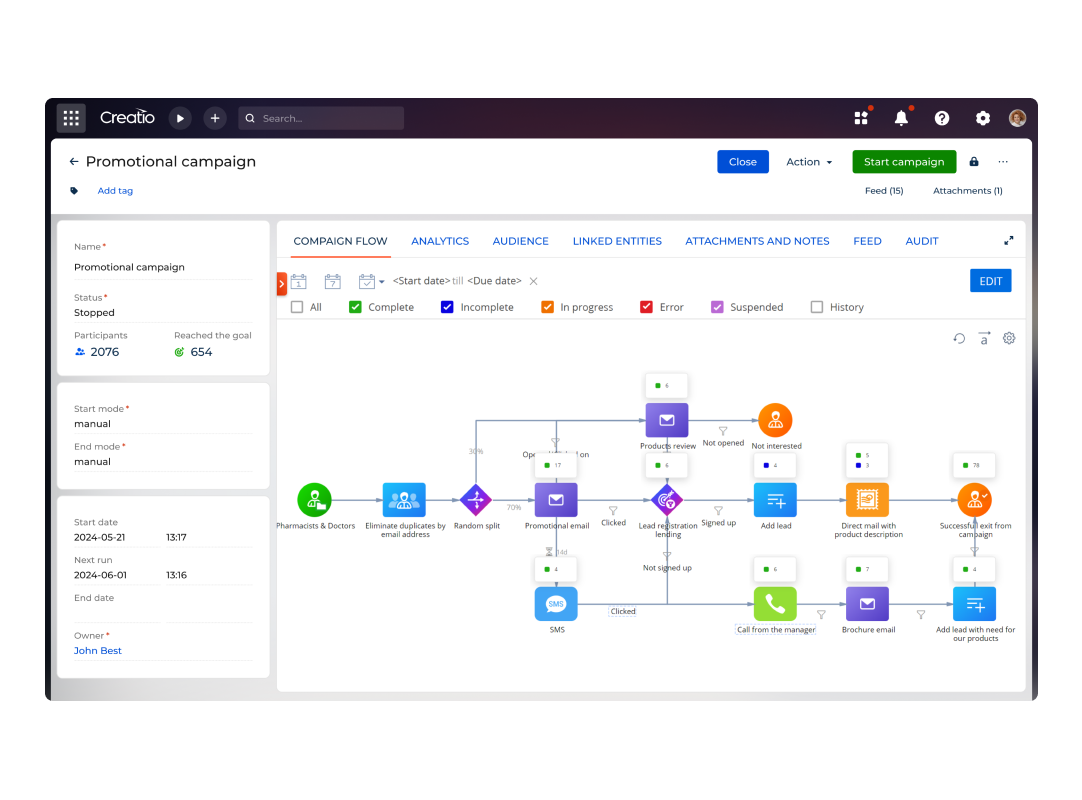Switch to the Analytics tab
The width and height of the screenshot is (1082, 800).
tap(440, 241)
